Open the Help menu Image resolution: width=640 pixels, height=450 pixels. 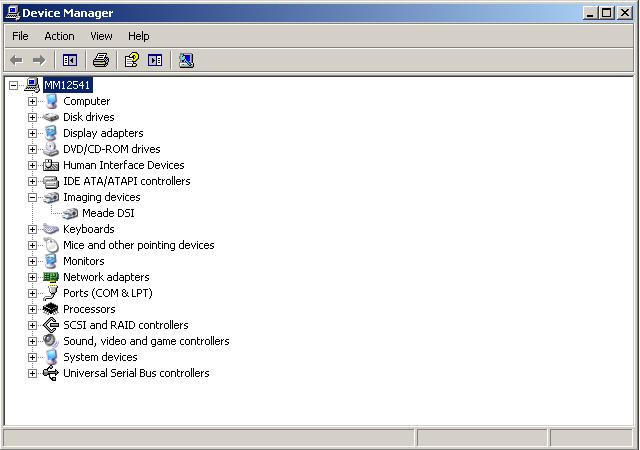click(138, 36)
